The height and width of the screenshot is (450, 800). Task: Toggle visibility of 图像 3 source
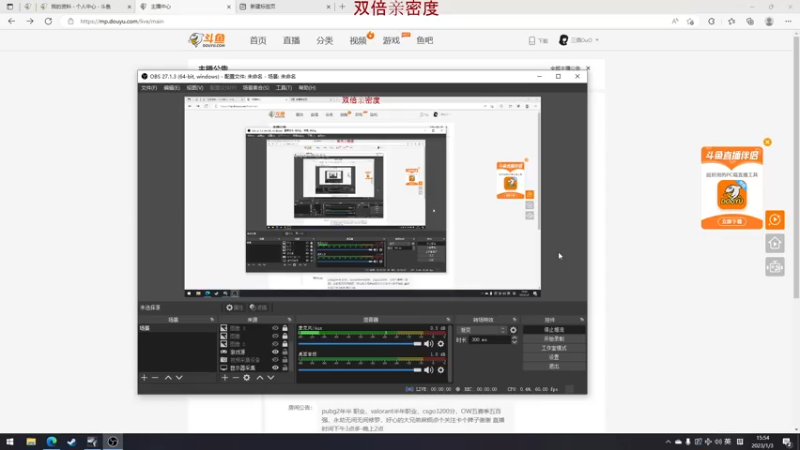click(x=276, y=328)
